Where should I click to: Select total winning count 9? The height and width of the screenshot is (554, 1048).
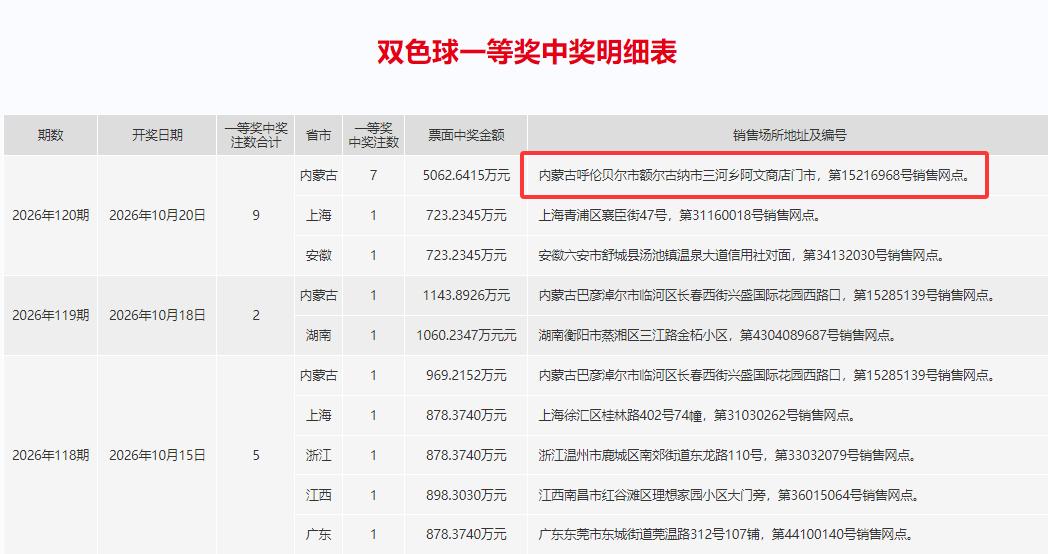[256, 215]
